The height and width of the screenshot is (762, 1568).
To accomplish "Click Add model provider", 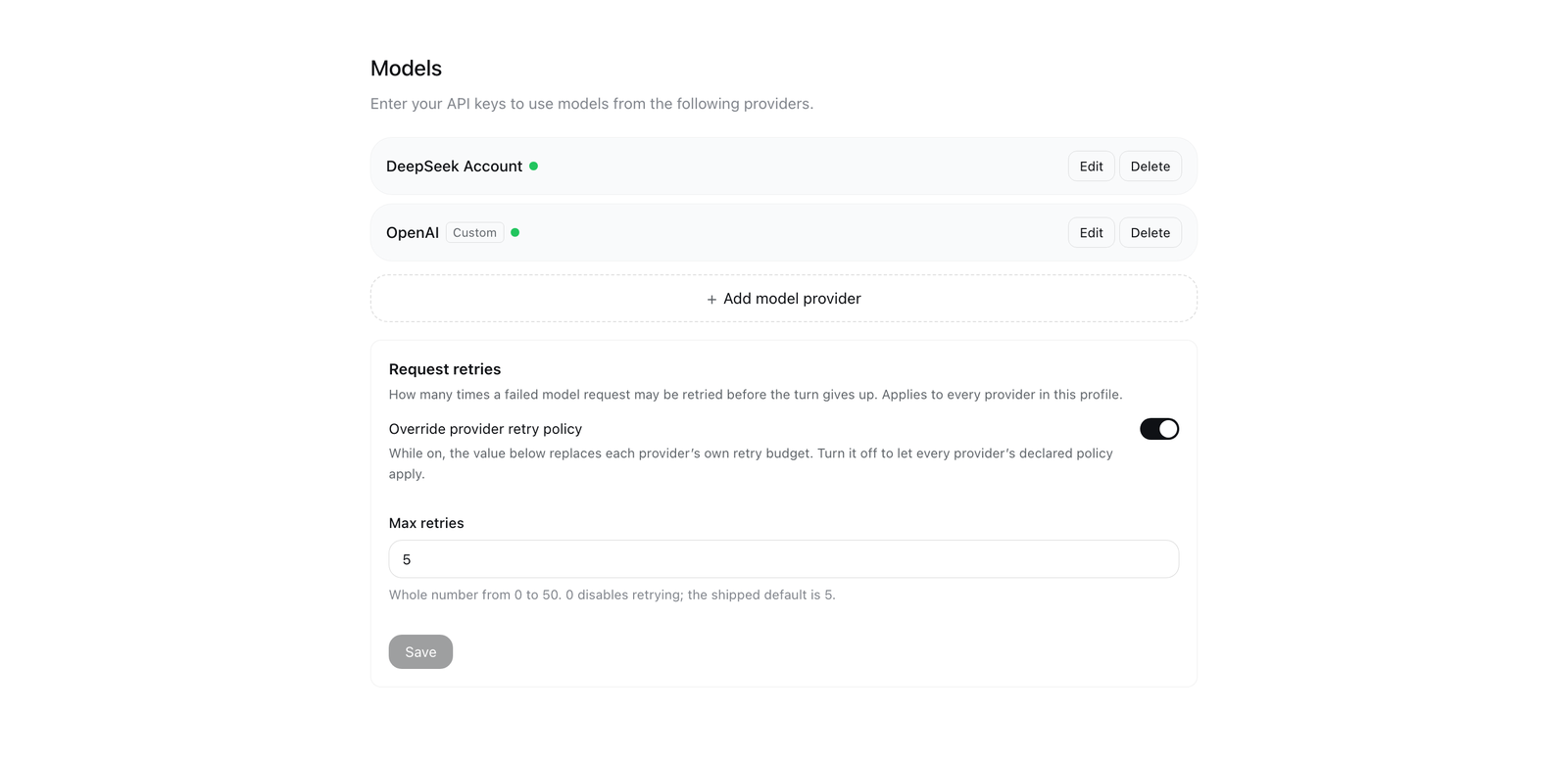I will [783, 299].
